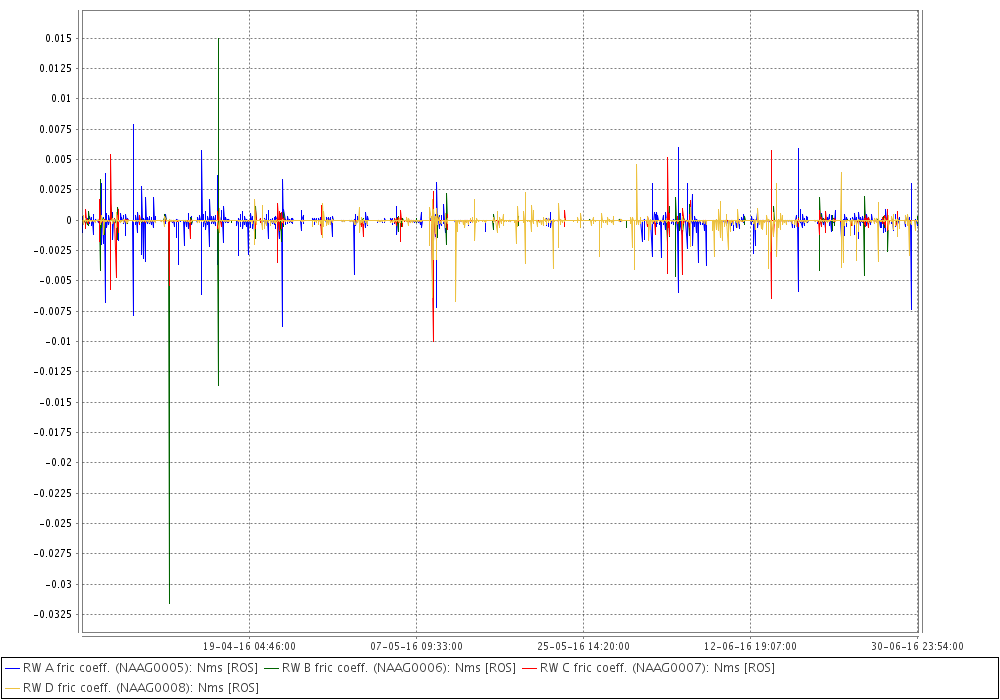
Task: Click the RW A fric coeff. legend entry
Action: click(131, 668)
